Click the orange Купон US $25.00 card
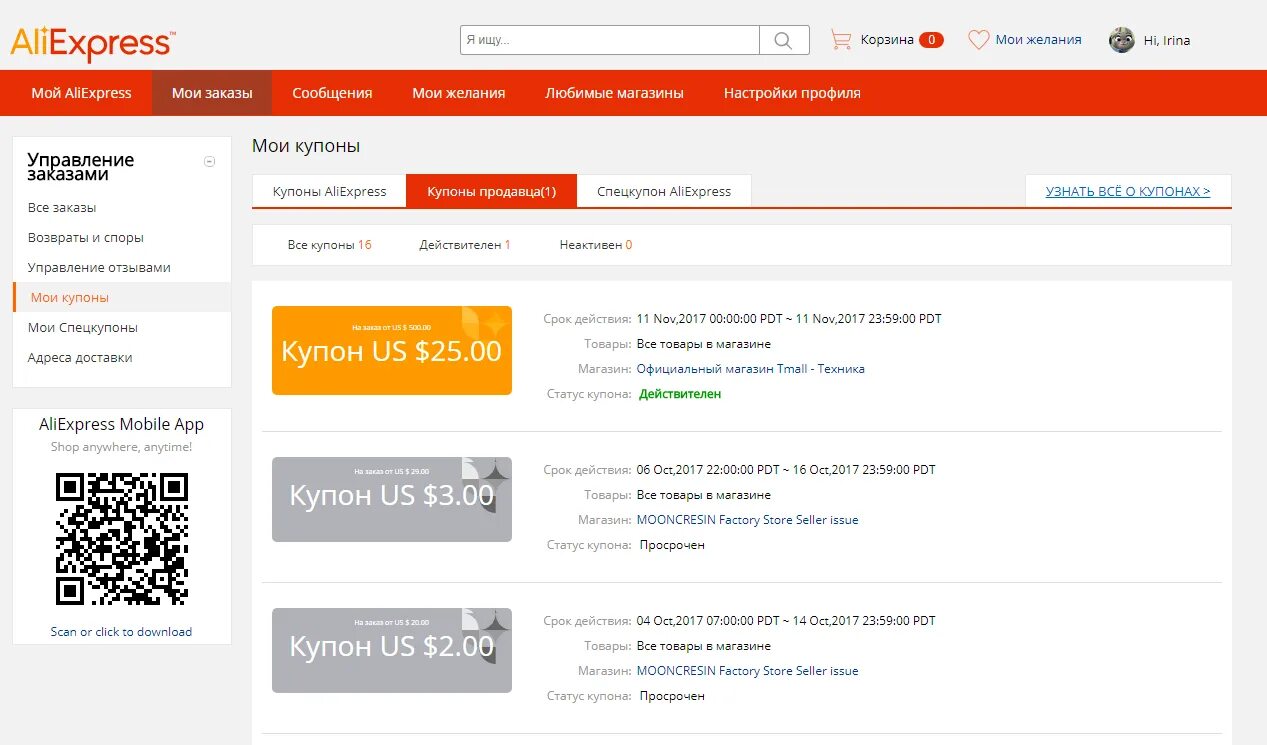 [392, 350]
